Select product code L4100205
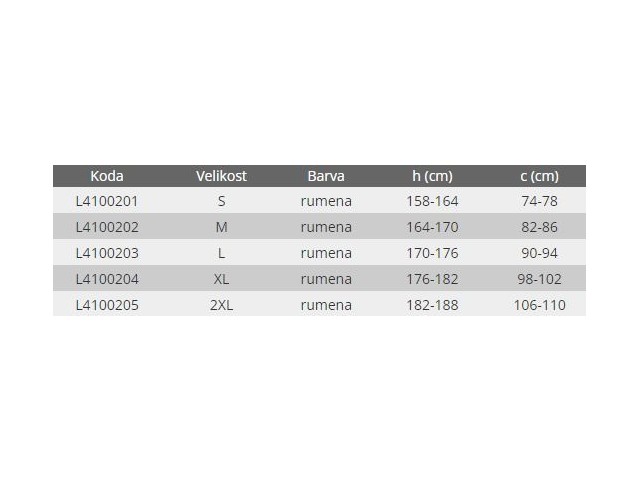Screen dimensions: 640x480 [x=107, y=305]
